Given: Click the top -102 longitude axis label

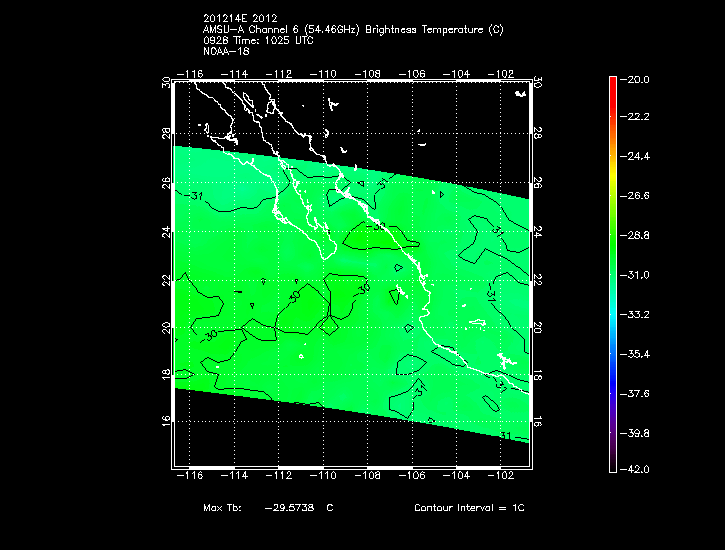Looking at the screenshot, I should 500,74.
